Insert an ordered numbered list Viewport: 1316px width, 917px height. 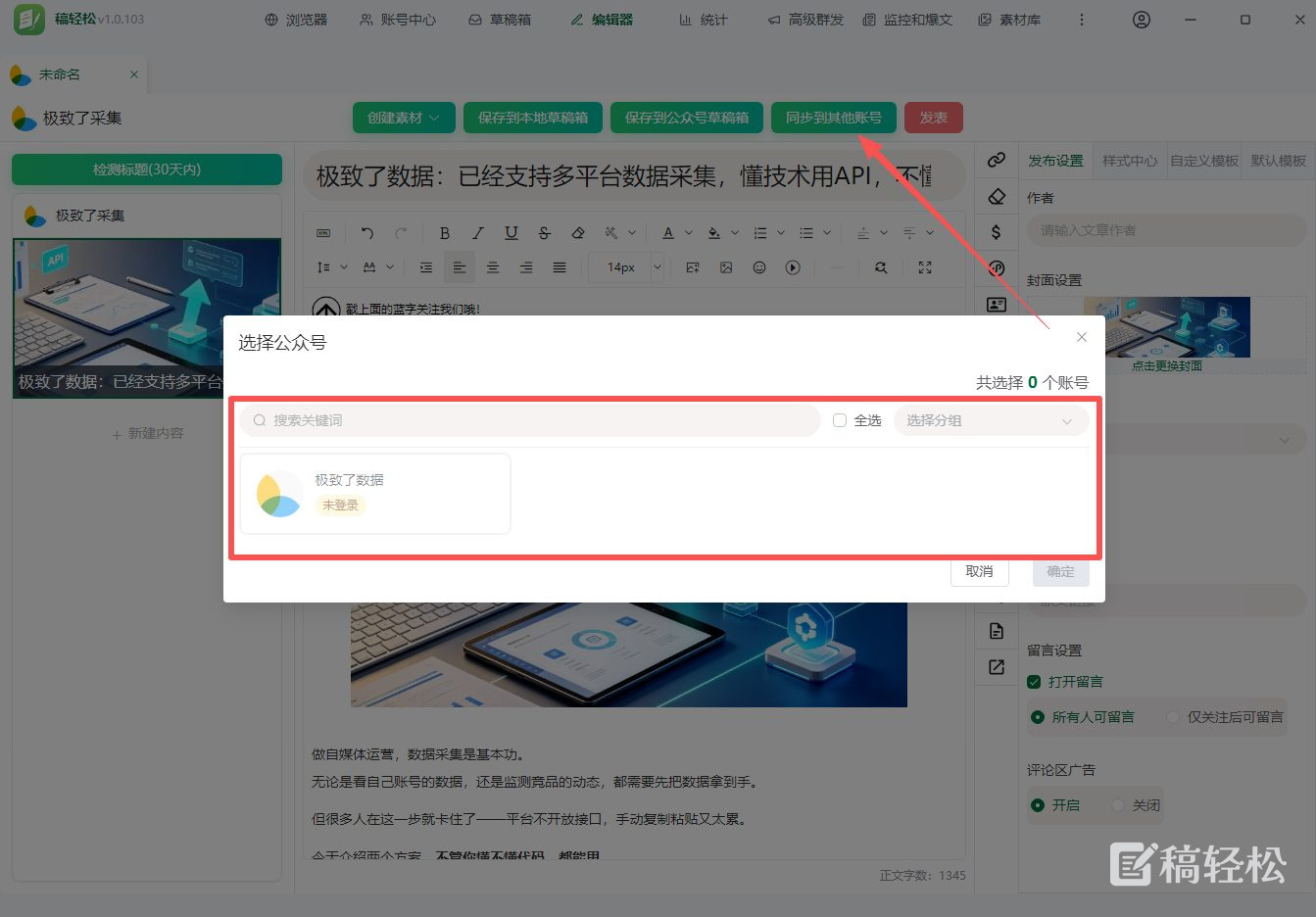point(760,233)
